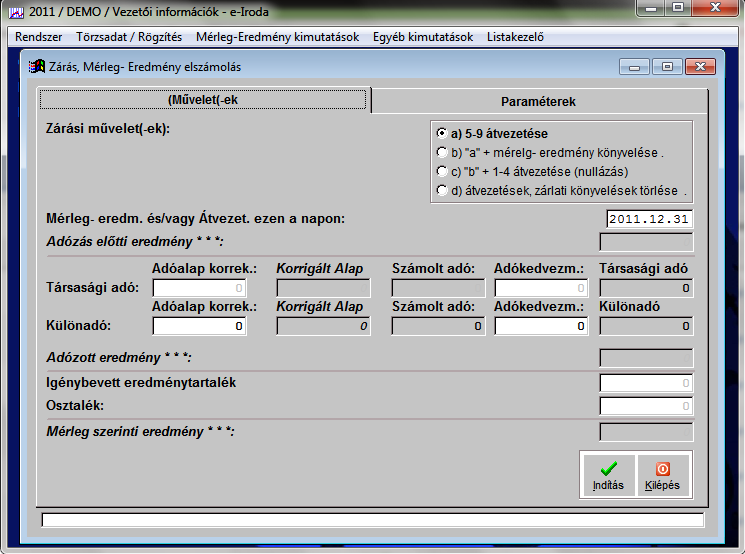The height and width of the screenshot is (554, 745).
Task: Click the app icon in main title bar
Action: point(16,10)
